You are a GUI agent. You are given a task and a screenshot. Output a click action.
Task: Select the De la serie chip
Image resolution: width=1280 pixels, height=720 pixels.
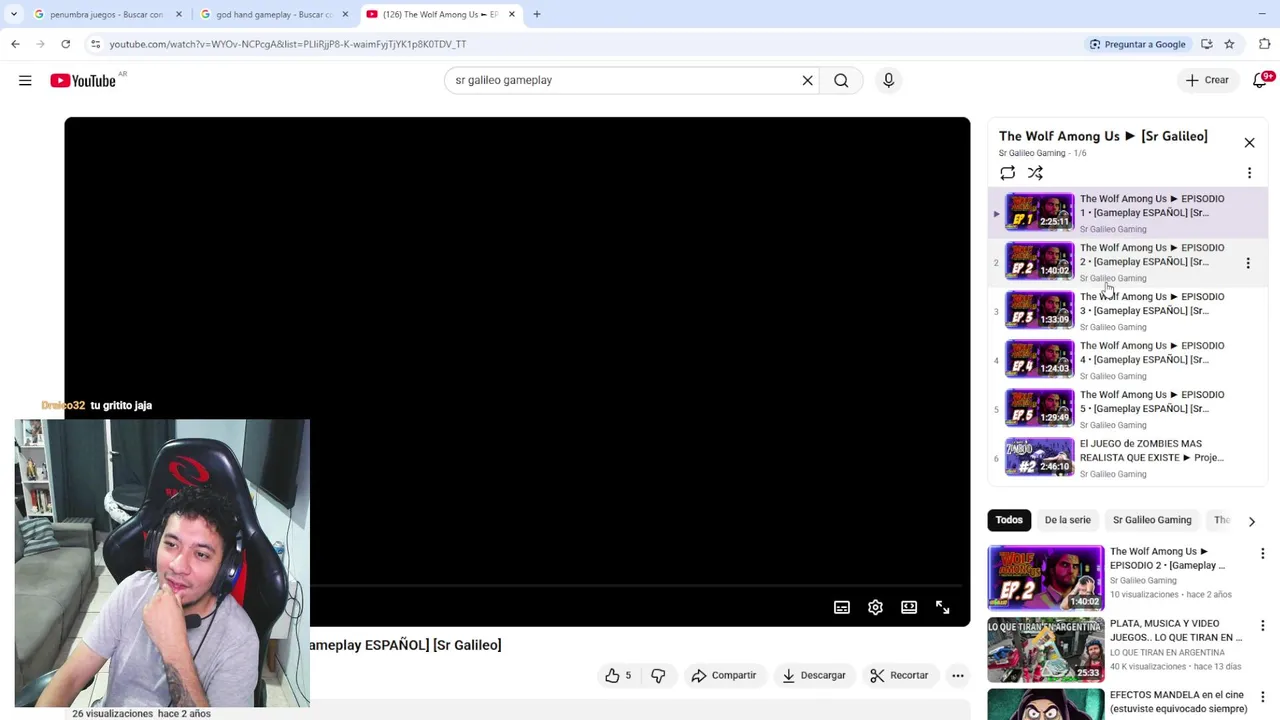coord(1067,520)
